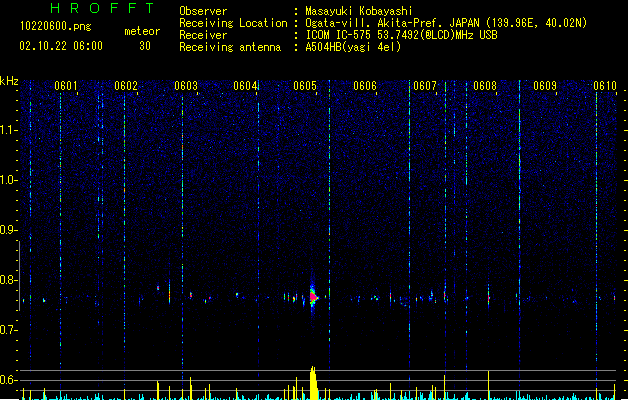Click the 0601 time marker
Screen dimensions: 629x400
click(x=66, y=86)
